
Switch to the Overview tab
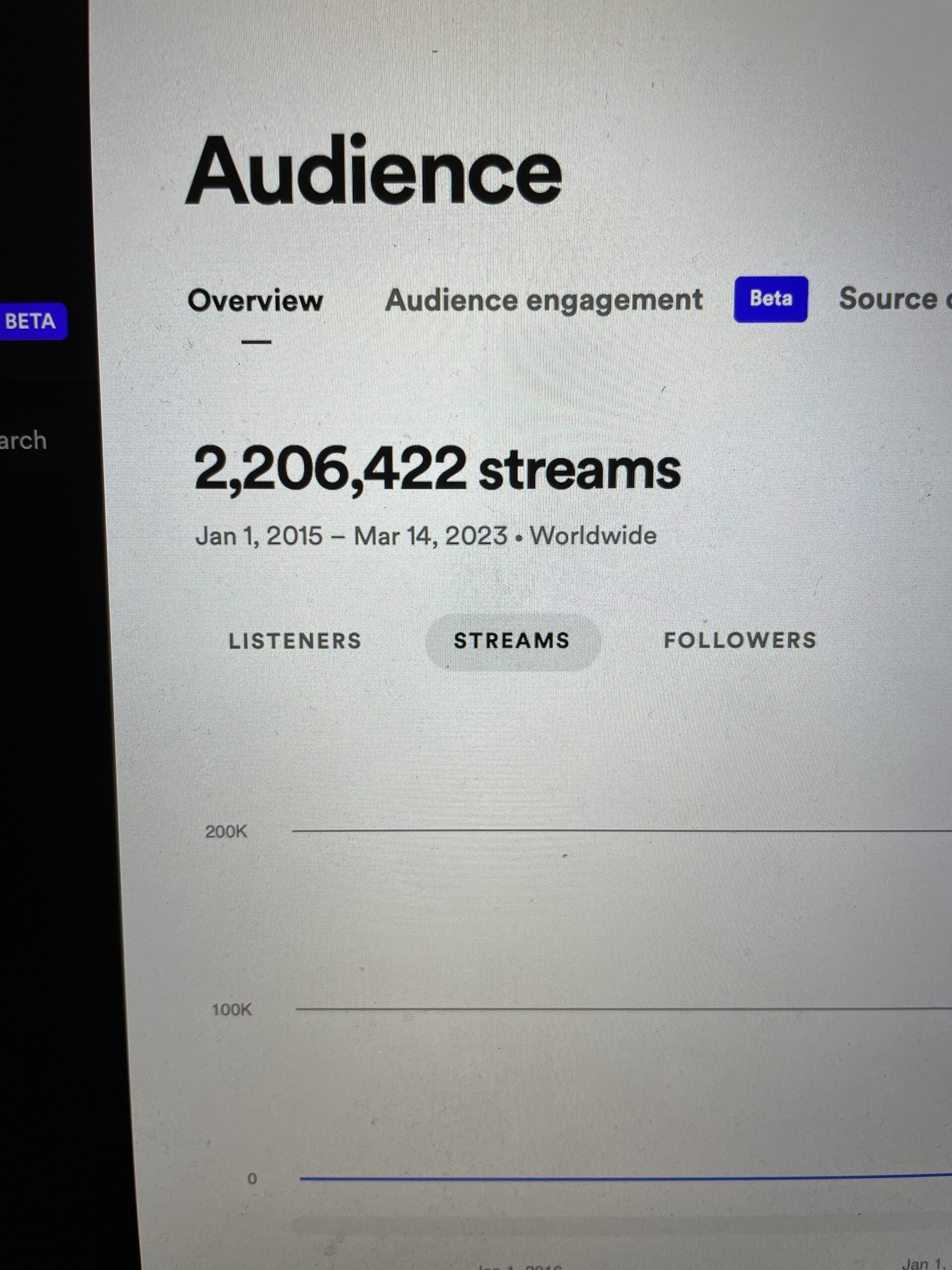tap(255, 300)
